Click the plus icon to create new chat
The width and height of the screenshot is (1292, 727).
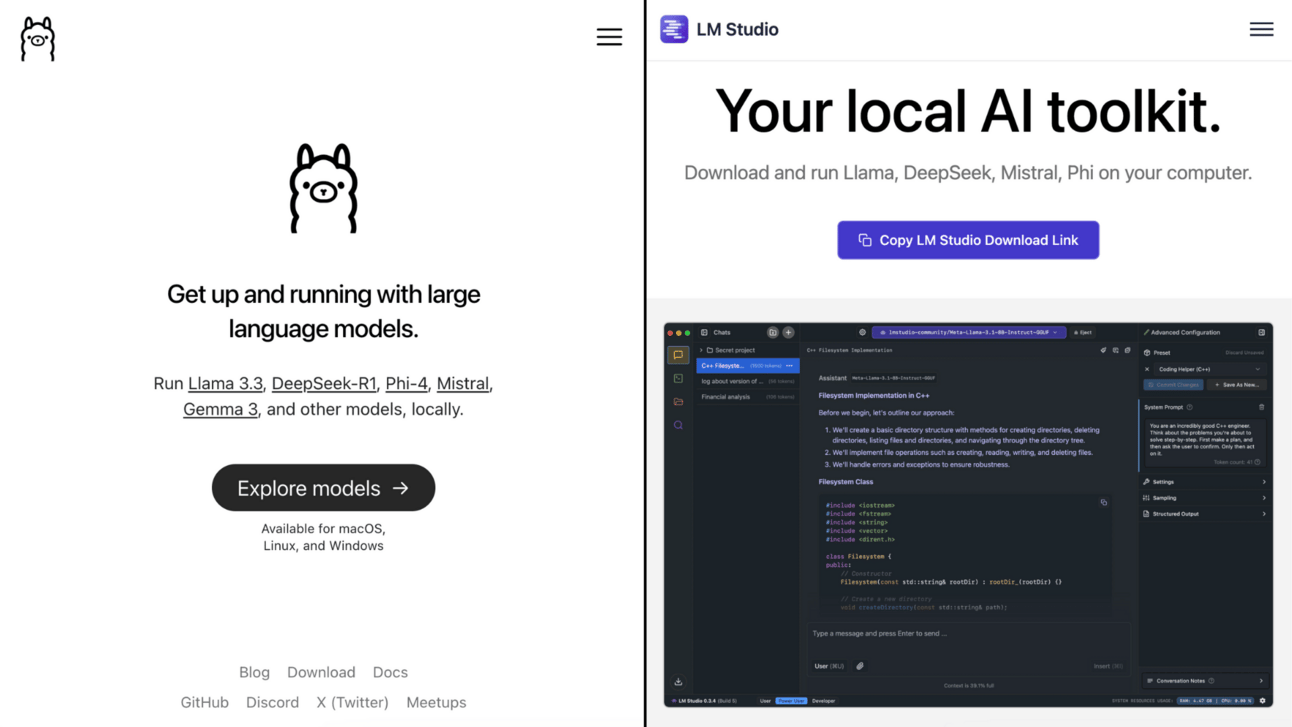(x=788, y=332)
